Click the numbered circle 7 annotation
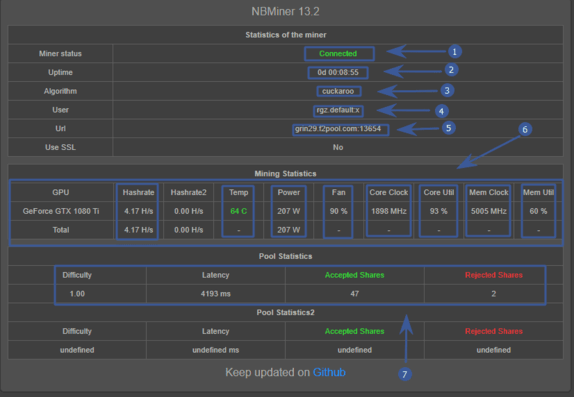 point(405,374)
